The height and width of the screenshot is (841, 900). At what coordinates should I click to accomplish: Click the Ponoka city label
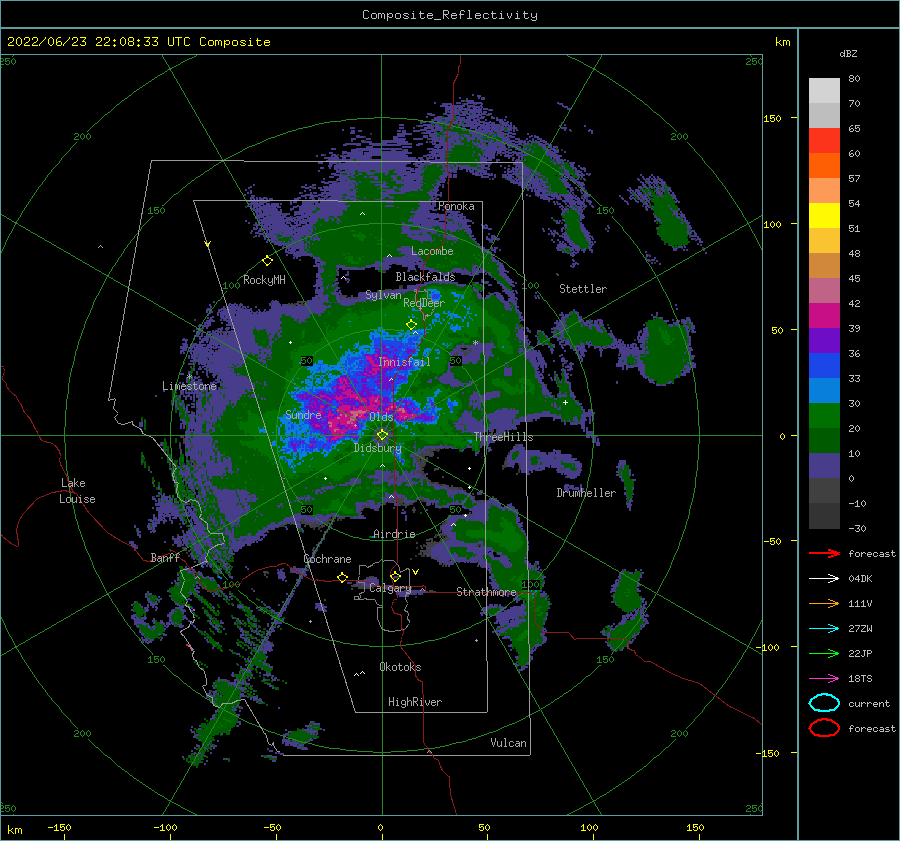pyautogui.click(x=456, y=206)
